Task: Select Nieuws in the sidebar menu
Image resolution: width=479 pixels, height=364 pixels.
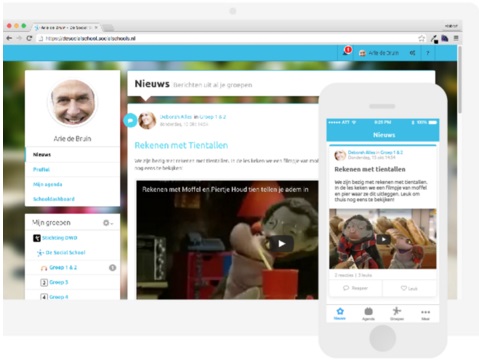Action: click(72, 154)
